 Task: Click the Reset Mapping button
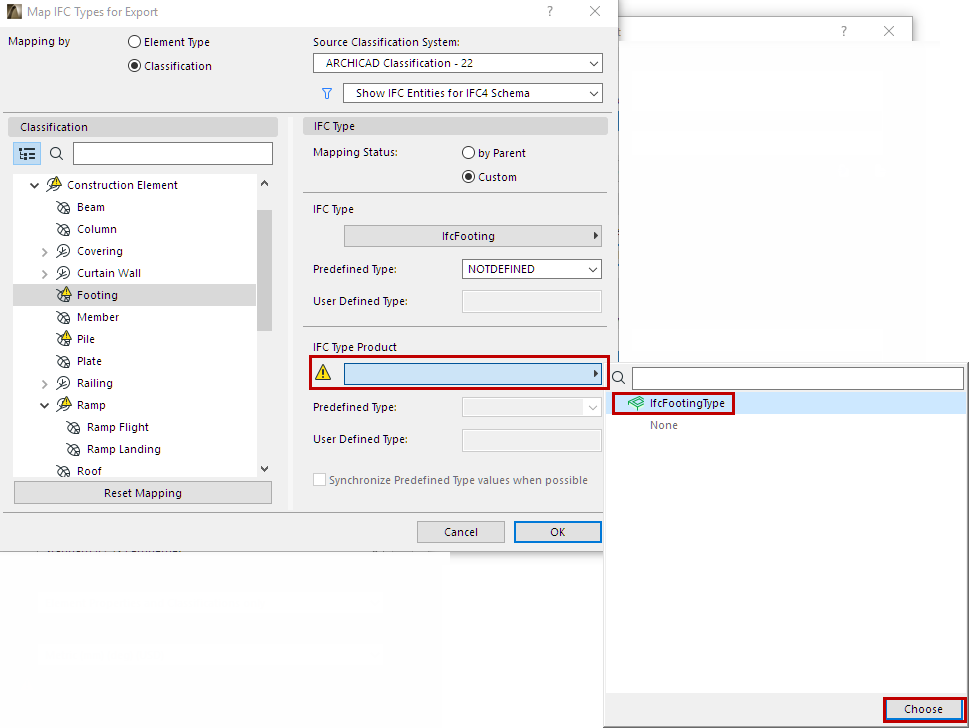pos(143,493)
